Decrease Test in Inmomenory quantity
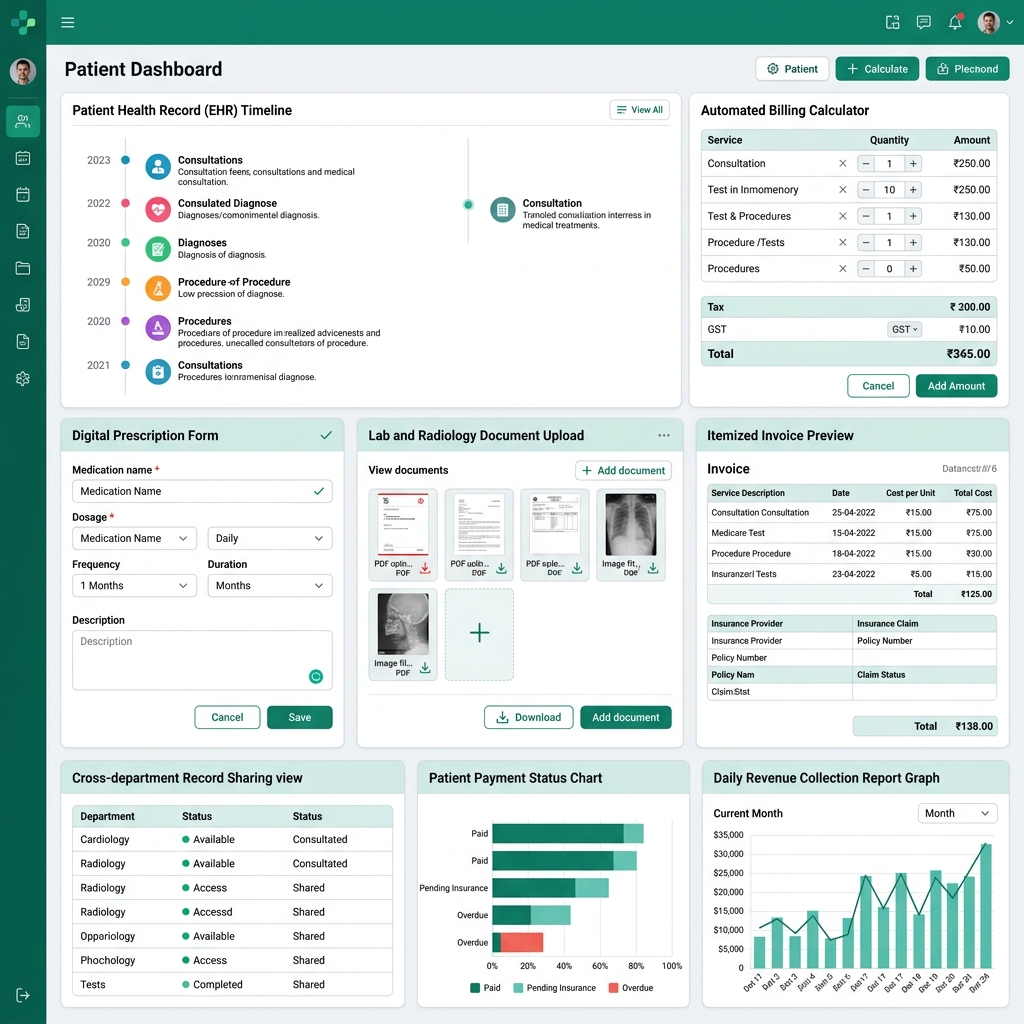This screenshot has height=1024, width=1024. (866, 189)
